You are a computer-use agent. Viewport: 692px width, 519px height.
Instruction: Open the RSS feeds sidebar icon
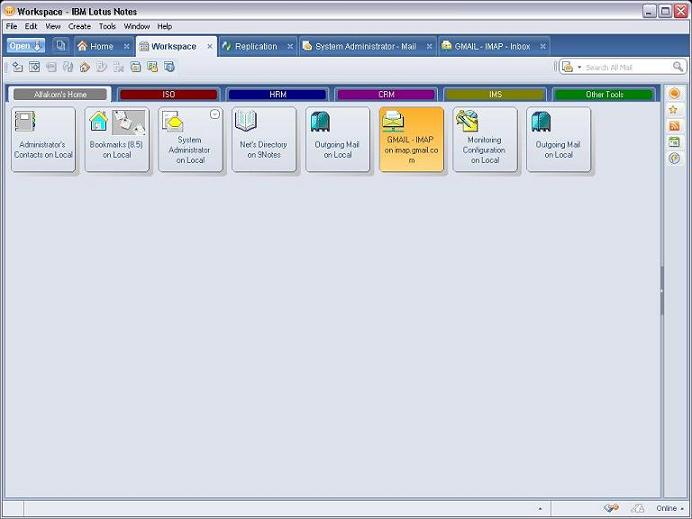[x=674, y=126]
